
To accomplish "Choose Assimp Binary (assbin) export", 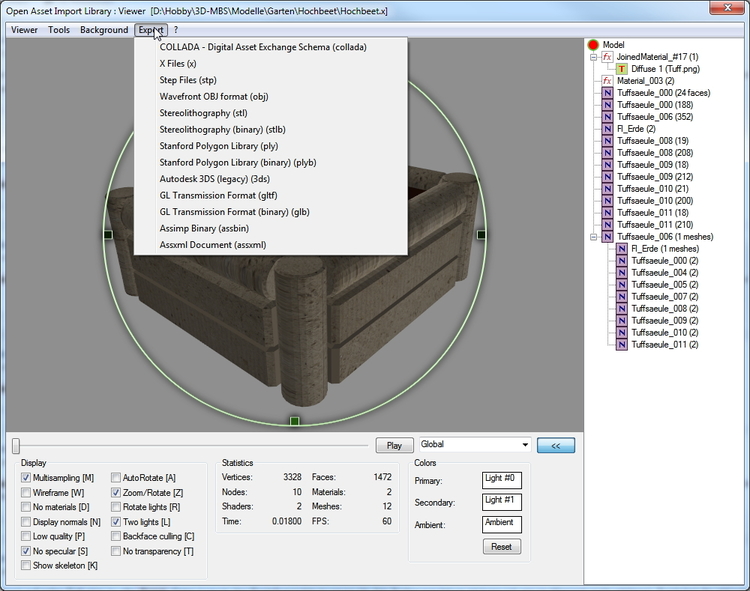I will [271, 228].
